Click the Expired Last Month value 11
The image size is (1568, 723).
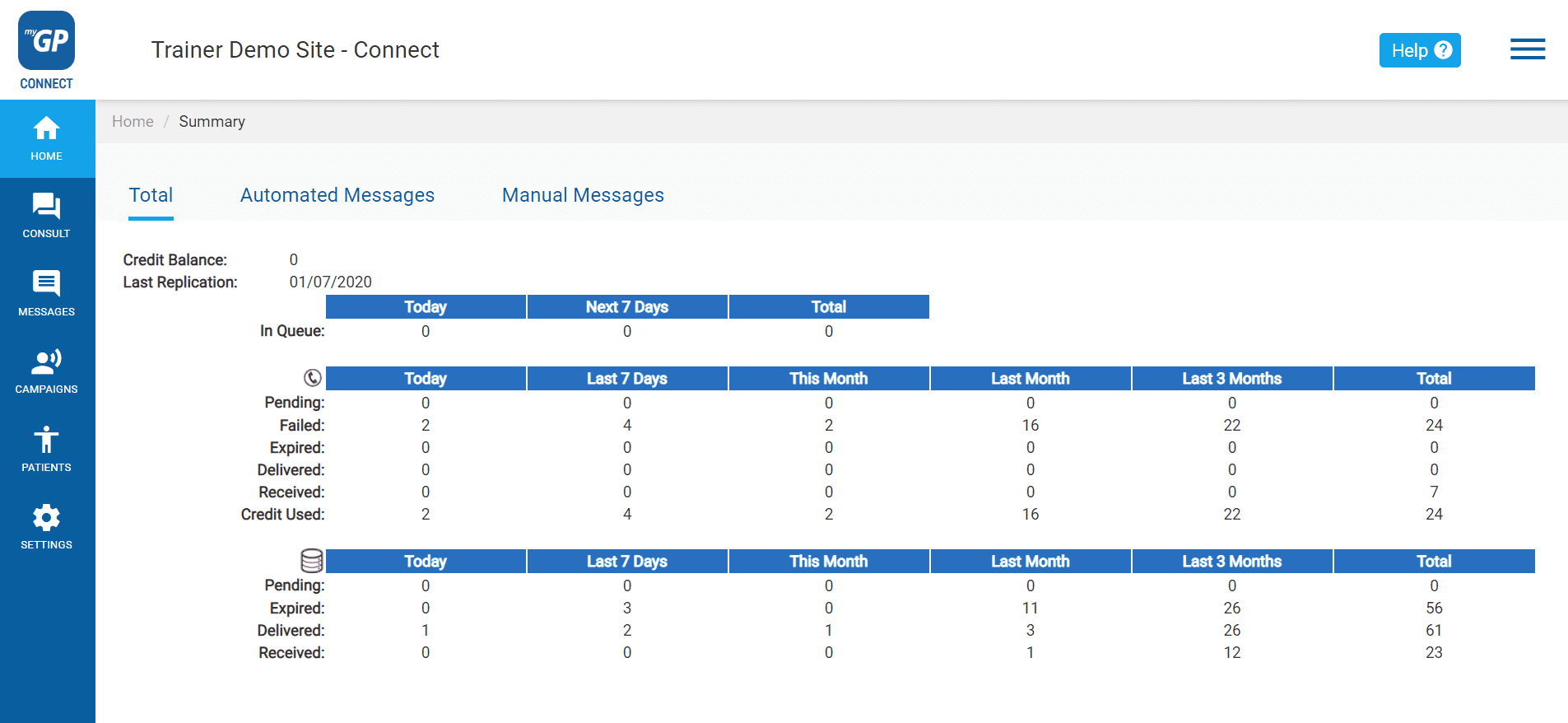[x=1031, y=609]
